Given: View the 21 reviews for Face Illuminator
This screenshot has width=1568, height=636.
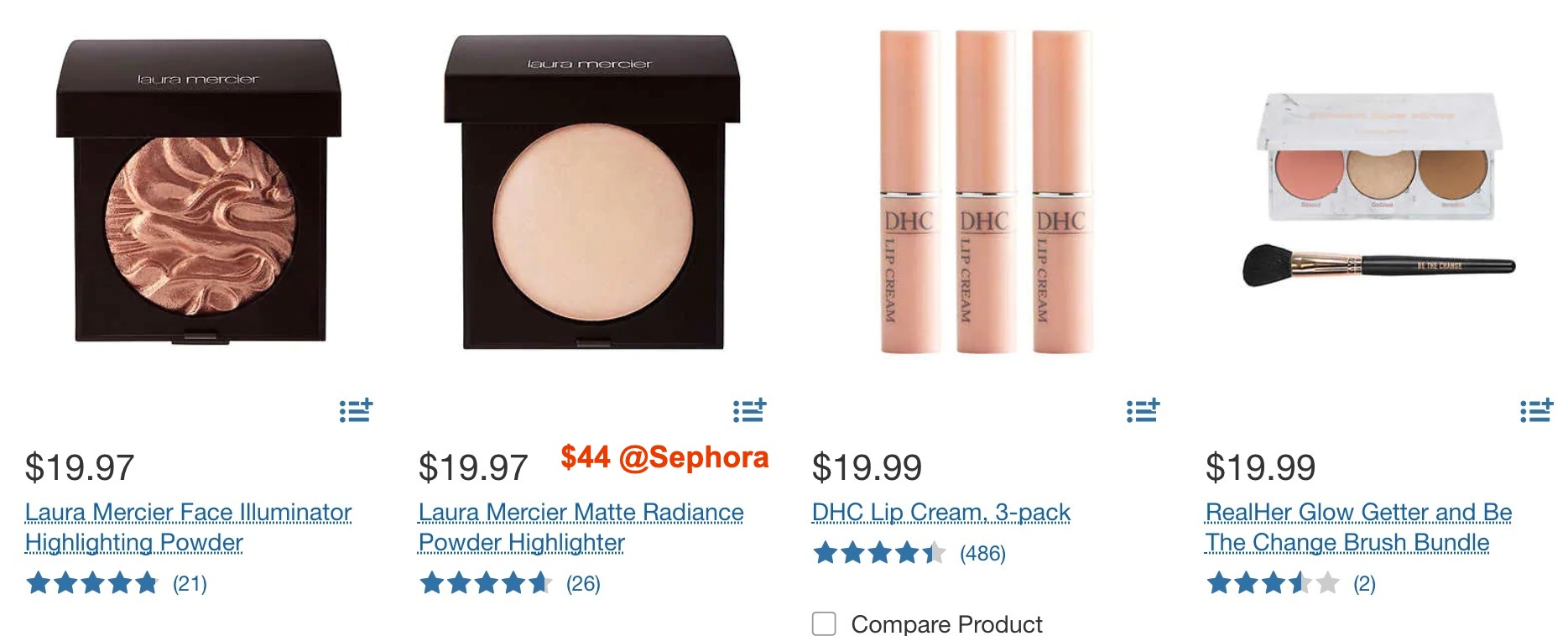Looking at the screenshot, I should [190, 584].
